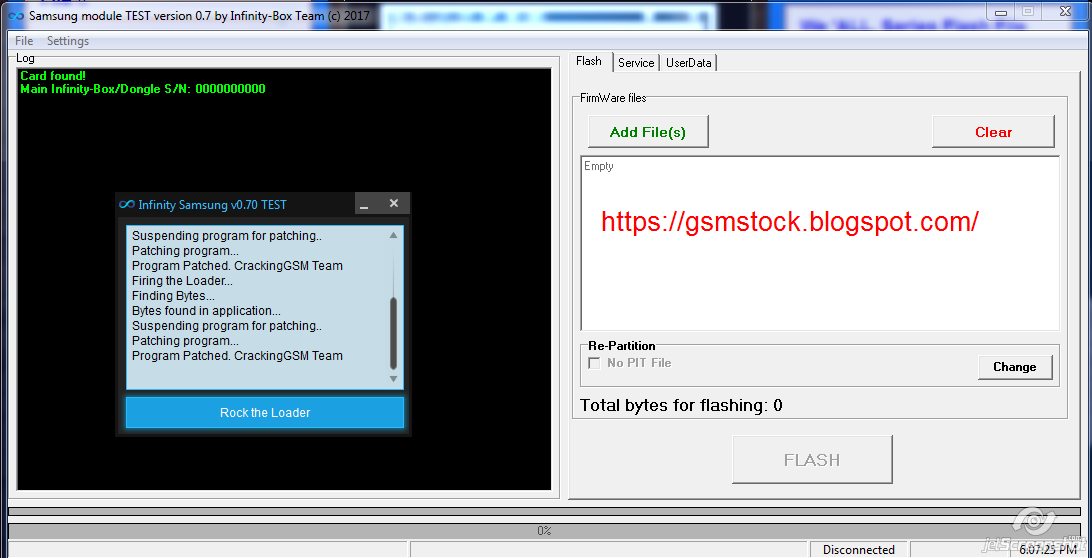Click inside the Empty firmware files list

click(820, 243)
